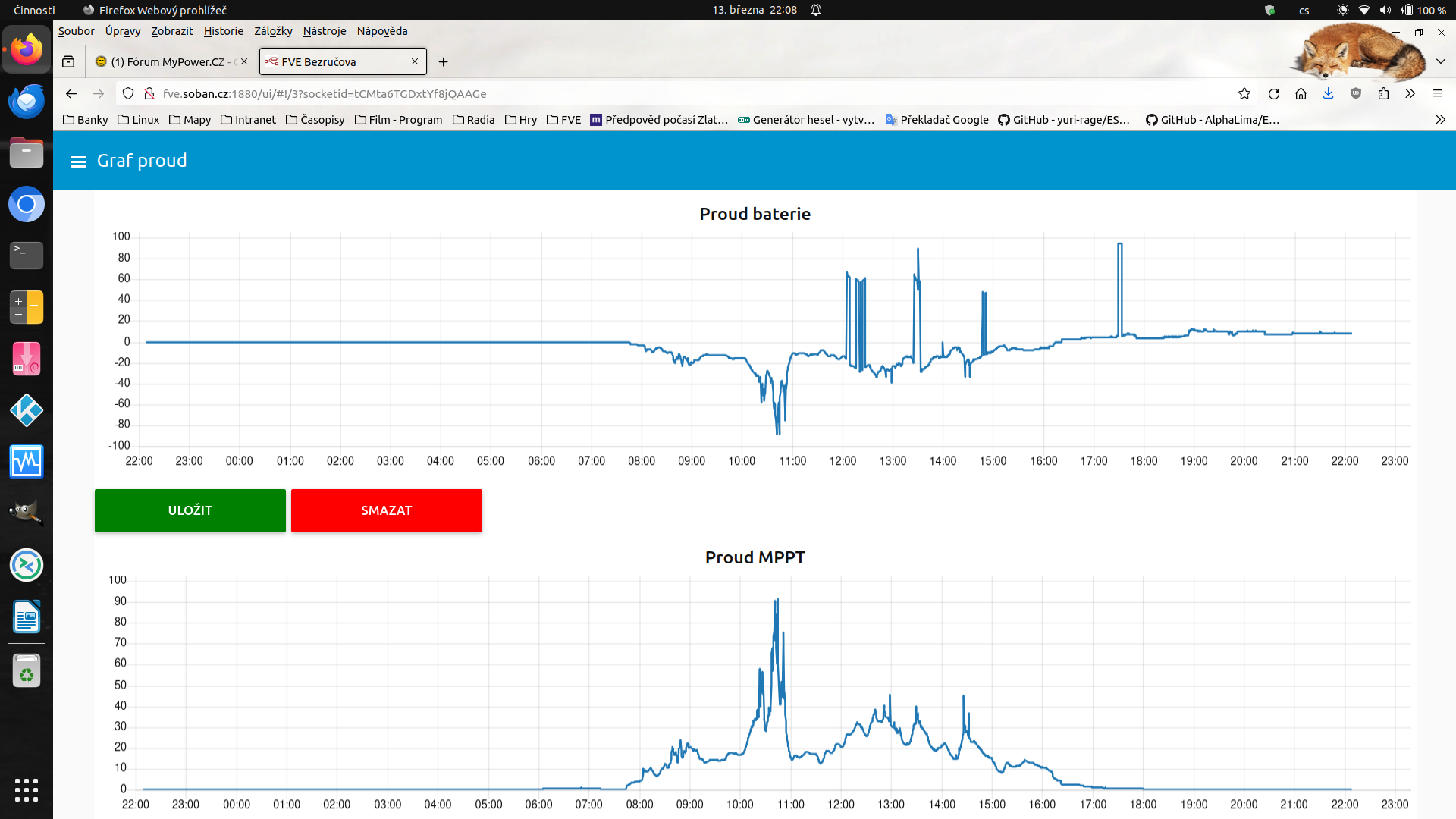1456x819 pixels.
Task: Go to Firefox home page icon
Action: coord(1301,94)
